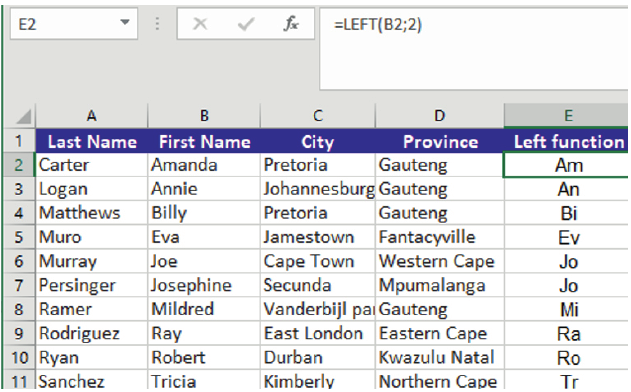This screenshot has width=631, height=392.
Task: Click the Left function header cell
Action: (x=566, y=141)
